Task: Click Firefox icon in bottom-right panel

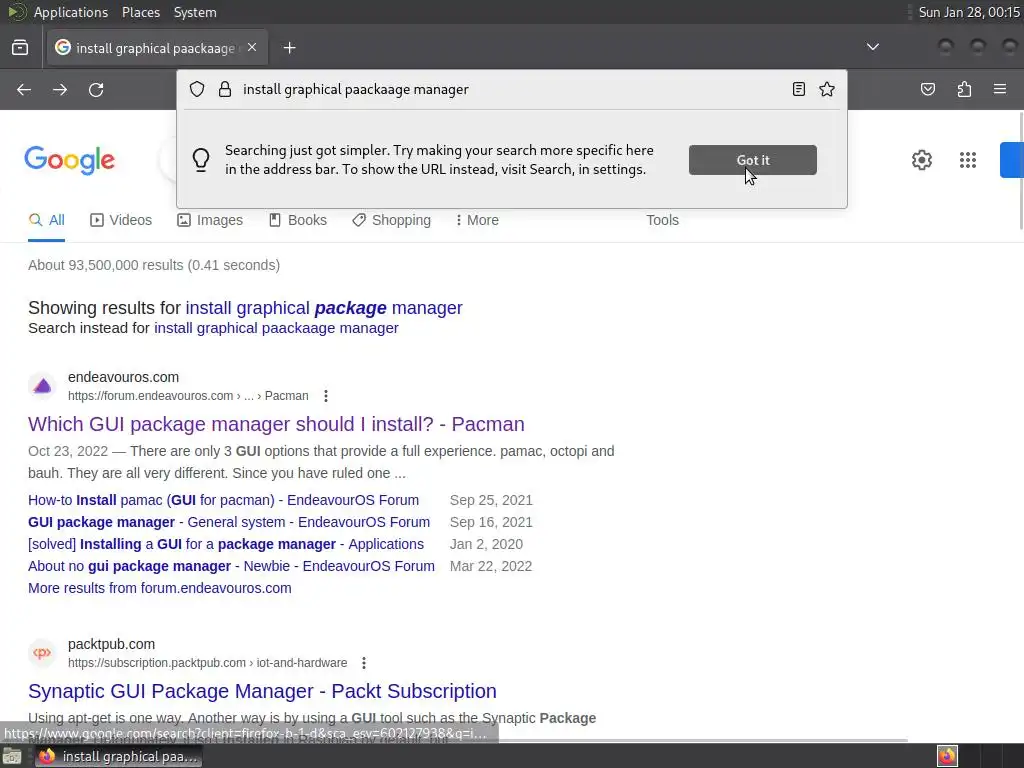Action: point(947,756)
